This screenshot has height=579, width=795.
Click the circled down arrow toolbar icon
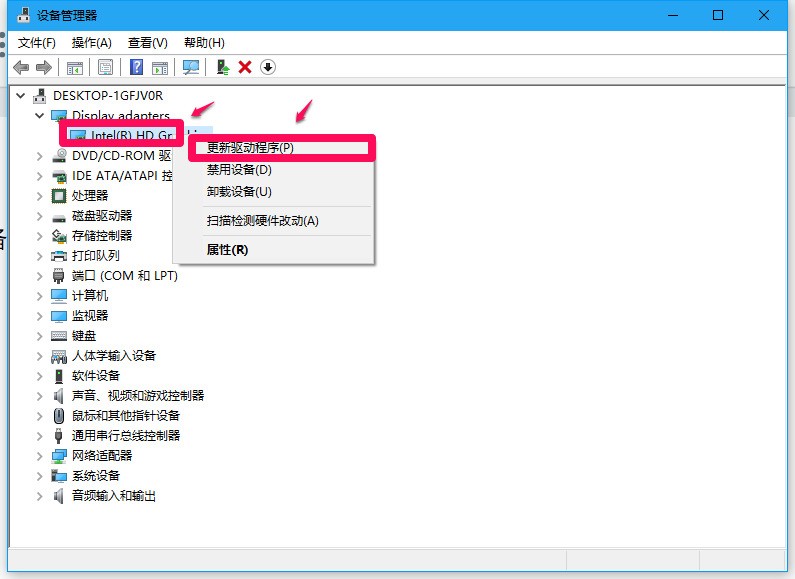(268, 67)
